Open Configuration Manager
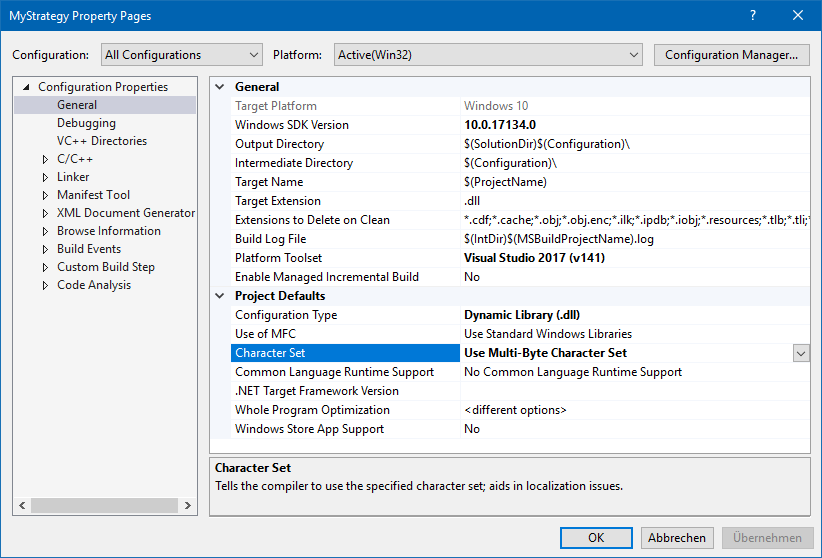This screenshot has width=822, height=558. 731,55
